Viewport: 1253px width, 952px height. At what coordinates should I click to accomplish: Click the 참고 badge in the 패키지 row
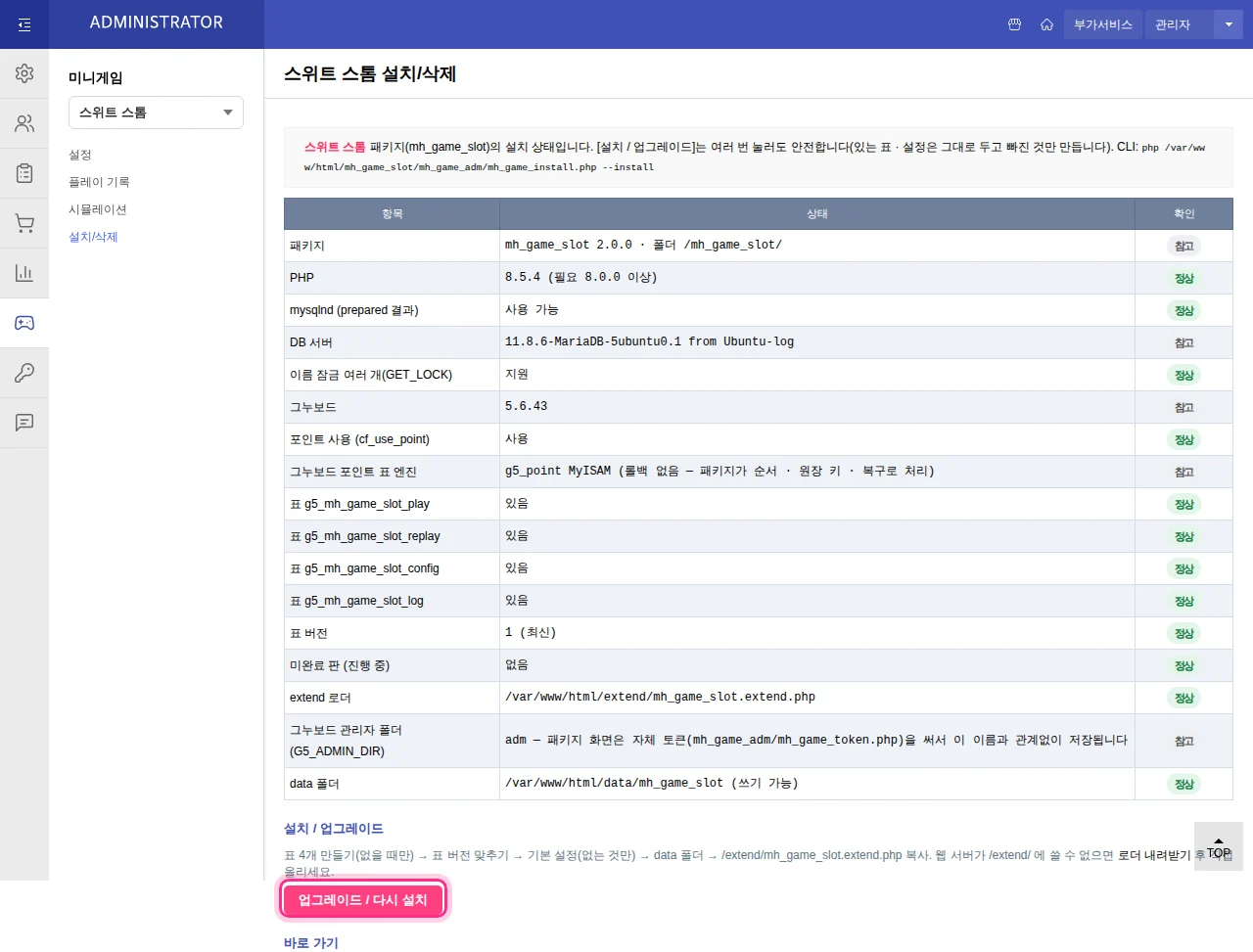click(1183, 246)
